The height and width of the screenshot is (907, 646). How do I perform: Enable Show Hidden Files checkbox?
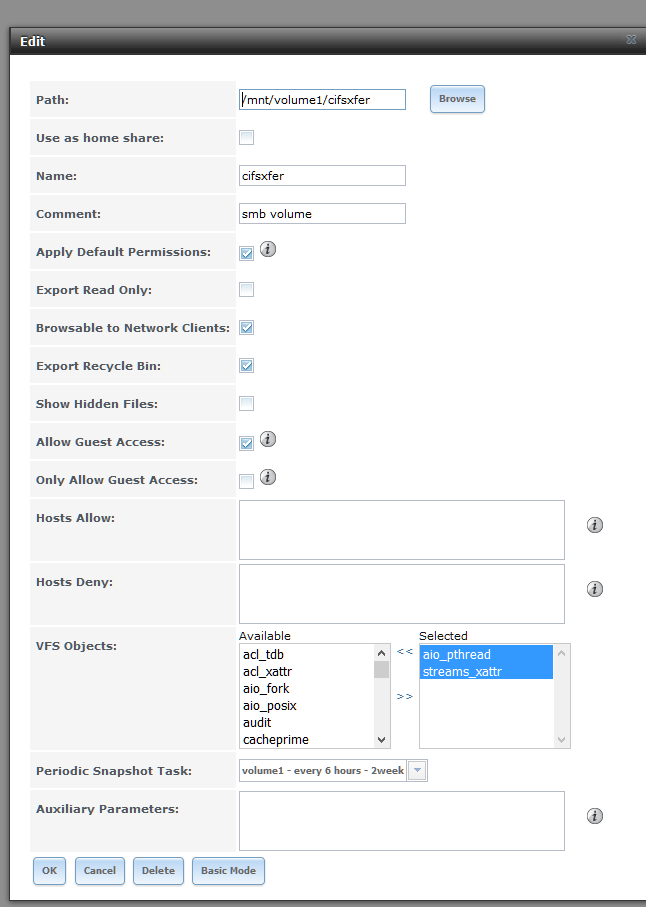(x=246, y=403)
